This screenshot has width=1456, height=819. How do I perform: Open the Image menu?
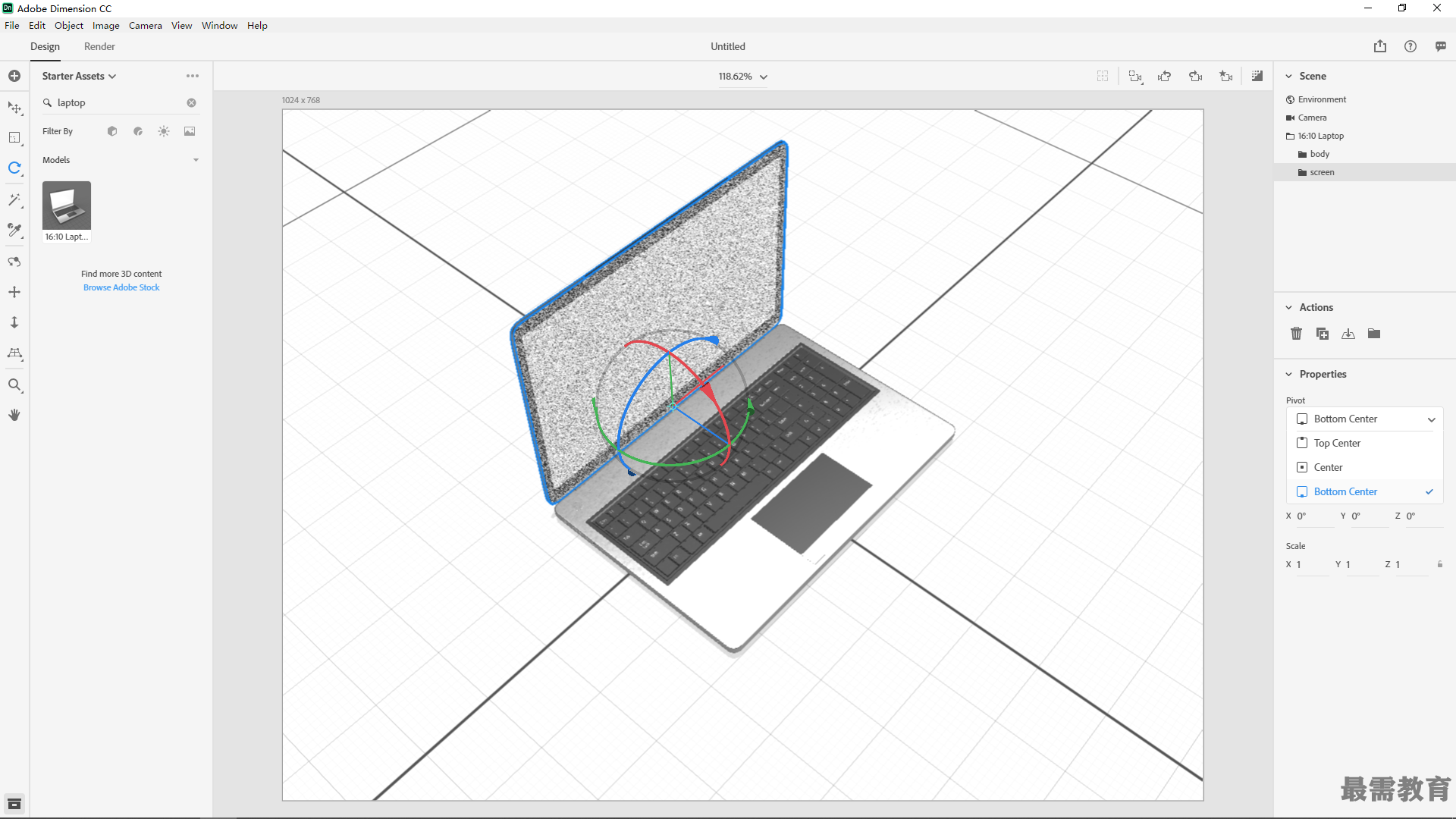click(x=106, y=26)
